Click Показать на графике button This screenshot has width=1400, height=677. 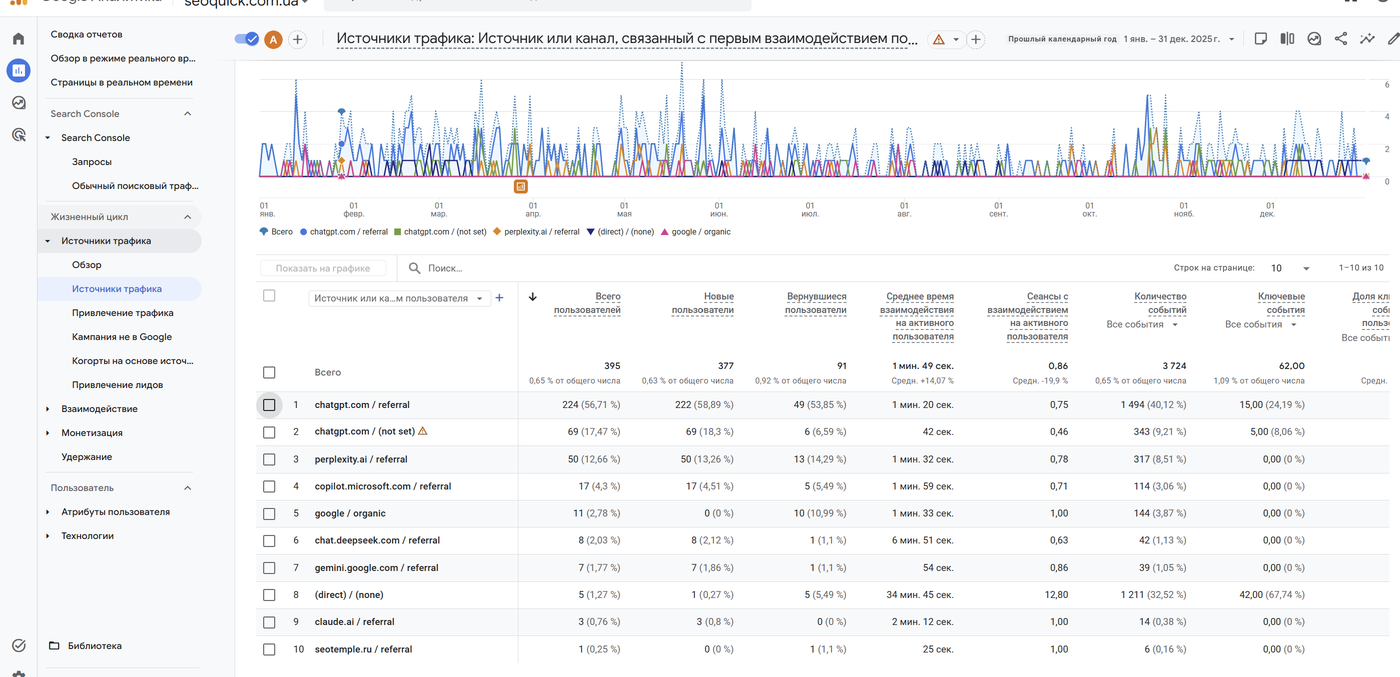(323, 268)
